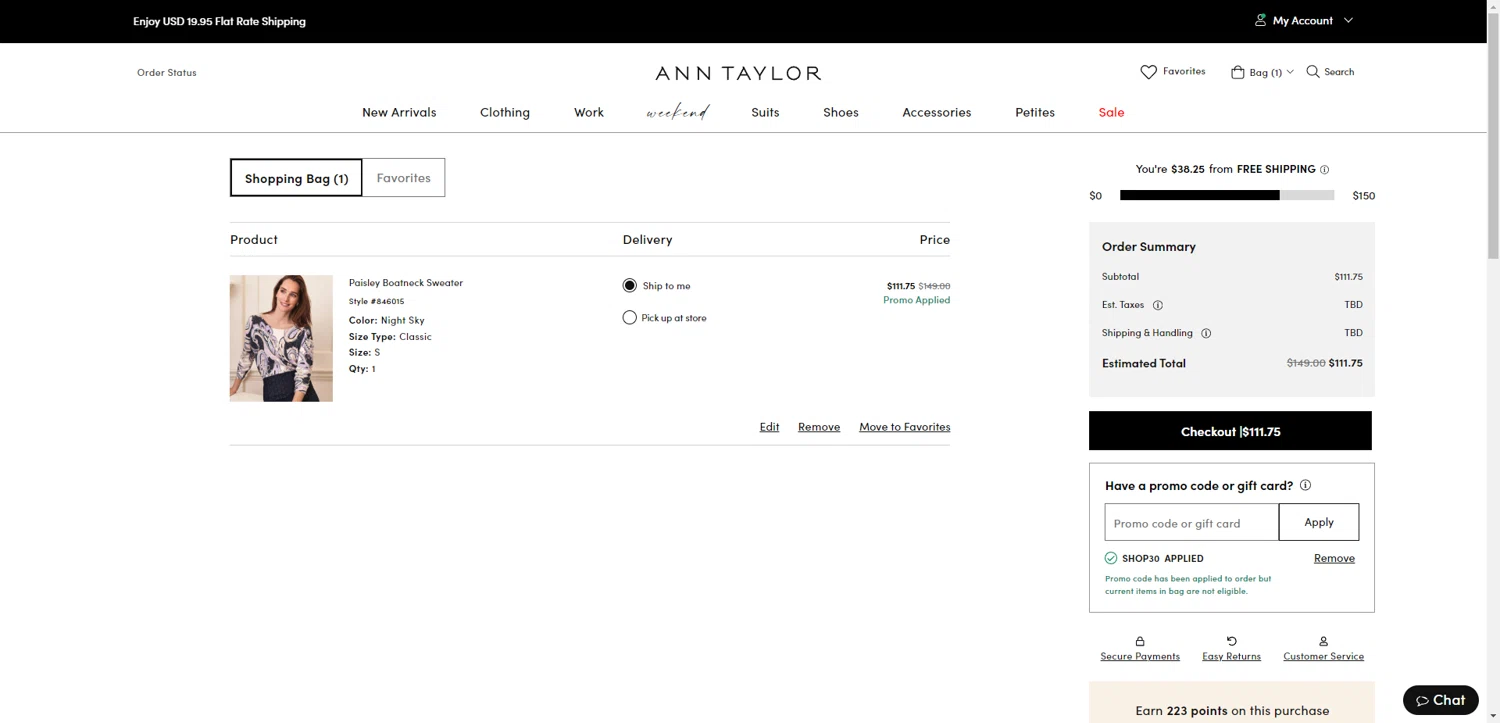This screenshot has height=723, width=1500.
Task: Expand the Bag (1) dropdown arrow
Action: pos(1290,72)
